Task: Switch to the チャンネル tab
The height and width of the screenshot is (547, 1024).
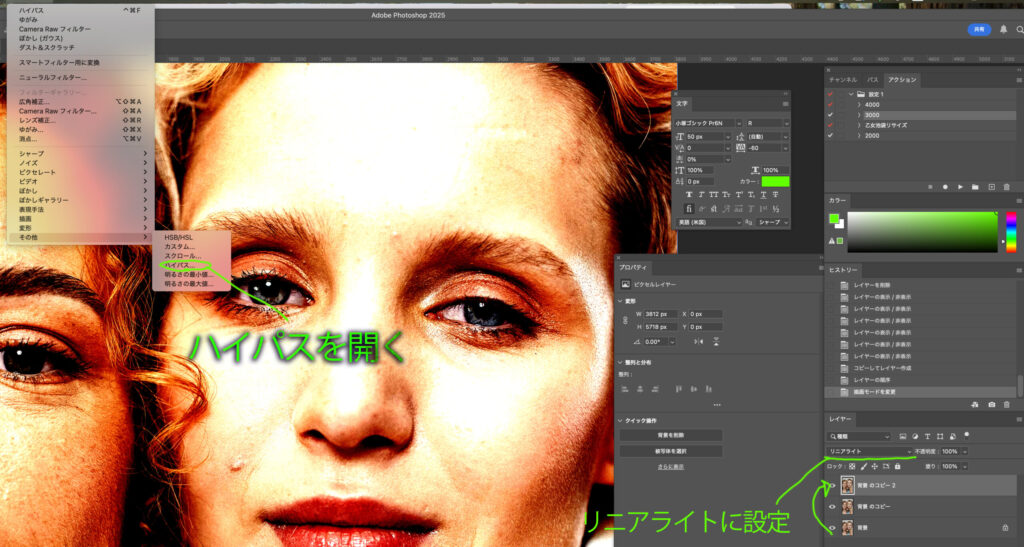Action: click(x=842, y=80)
